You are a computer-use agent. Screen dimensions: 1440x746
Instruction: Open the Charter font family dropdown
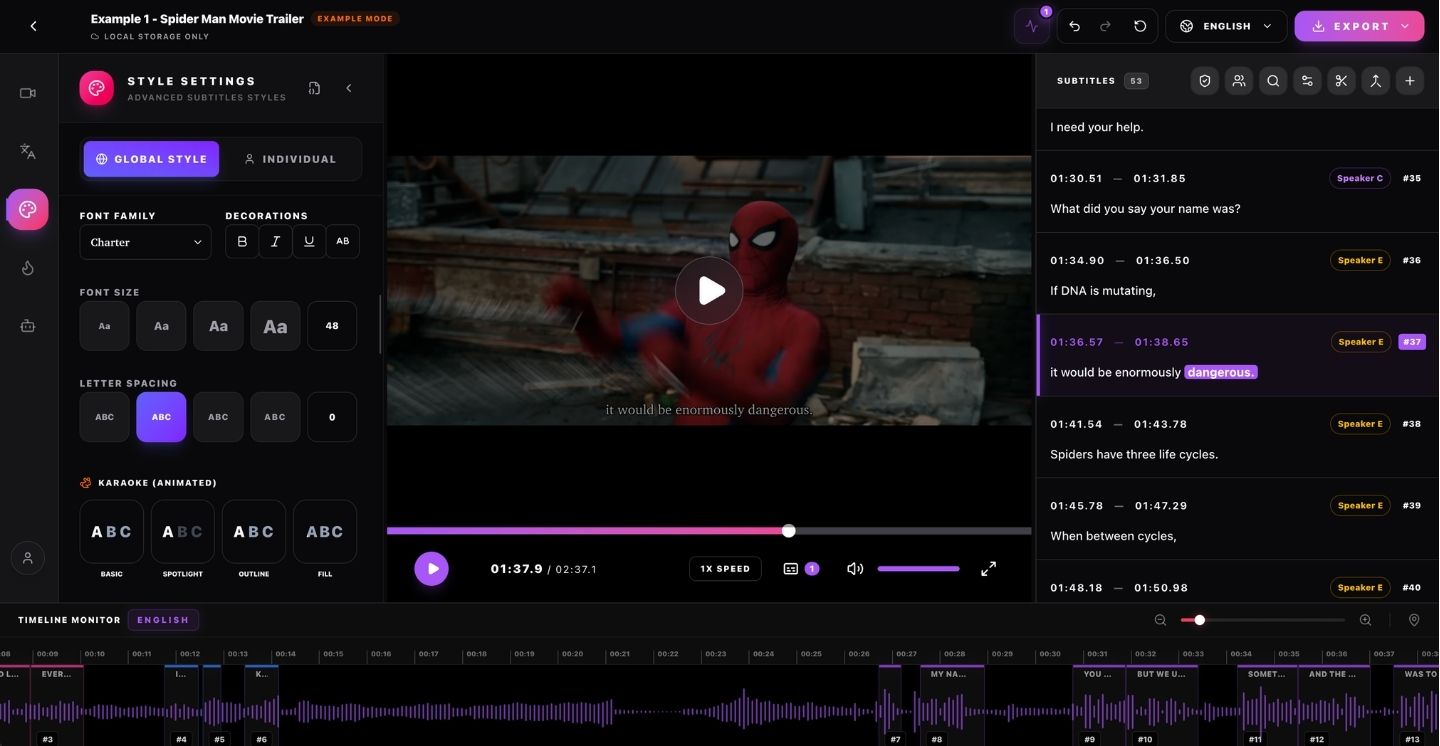(145, 241)
